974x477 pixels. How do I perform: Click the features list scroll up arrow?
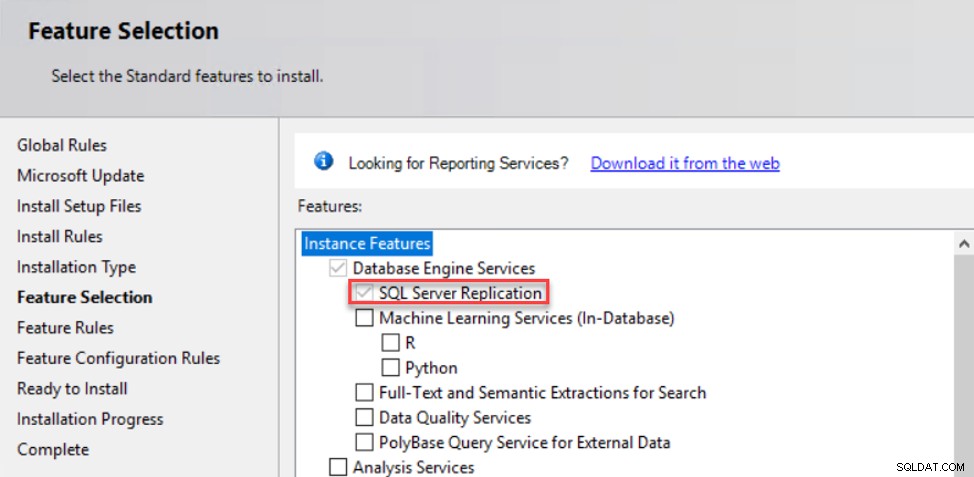(x=964, y=245)
